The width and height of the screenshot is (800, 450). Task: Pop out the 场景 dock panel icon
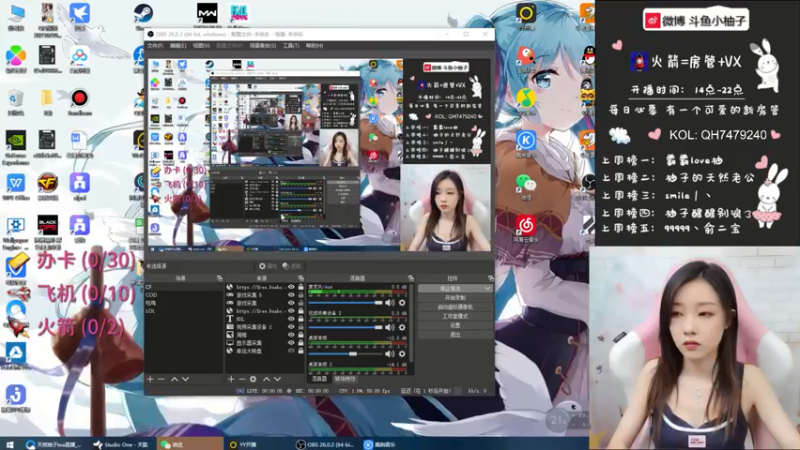[219, 278]
